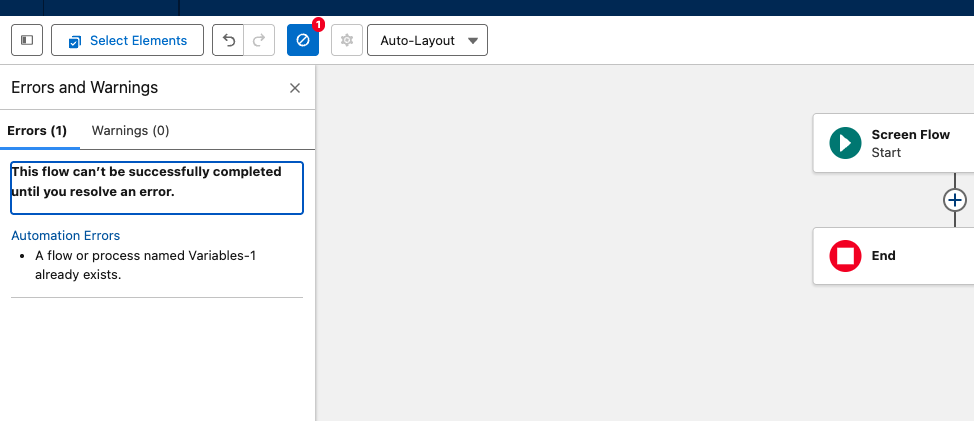This screenshot has height=421, width=974.
Task: Undo the last flow change
Action: tap(228, 40)
